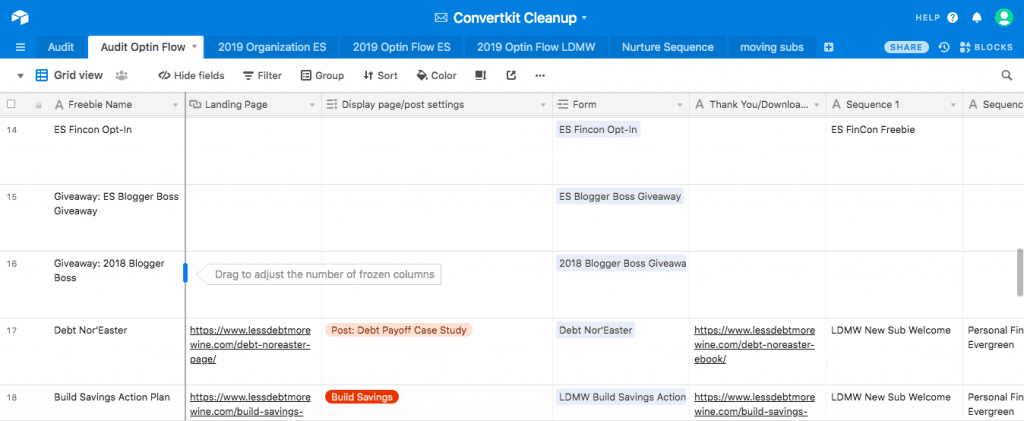The width and height of the screenshot is (1024, 421).
Task: Add a new table with plus icon
Action: coord(829,47)
